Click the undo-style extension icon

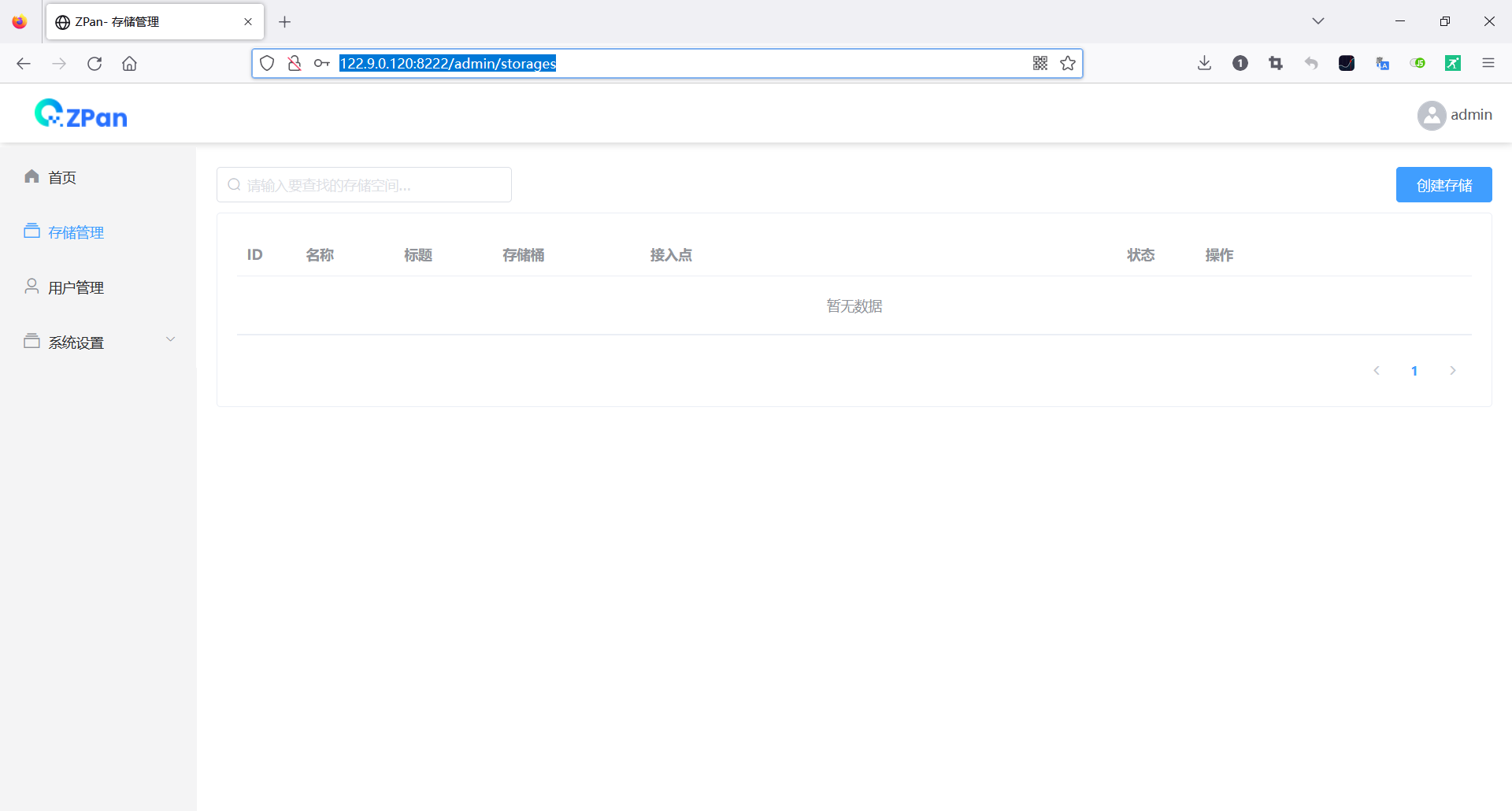pos(1311,63)
